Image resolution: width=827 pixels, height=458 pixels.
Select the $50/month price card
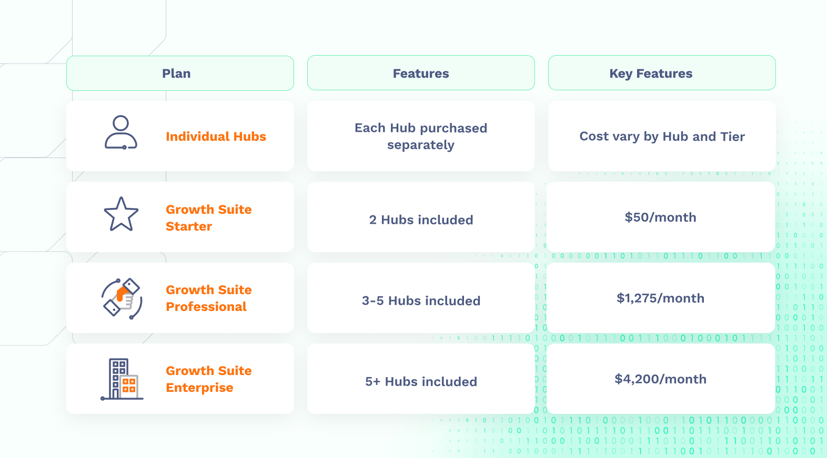click(661, 217)
